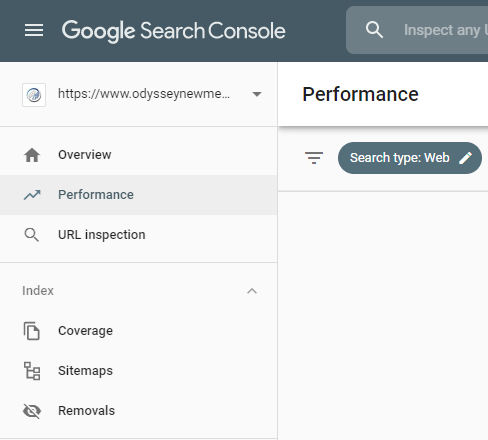Collapse the Index section chevron
This screenshot has width=488, height=440.
[252, 291]
